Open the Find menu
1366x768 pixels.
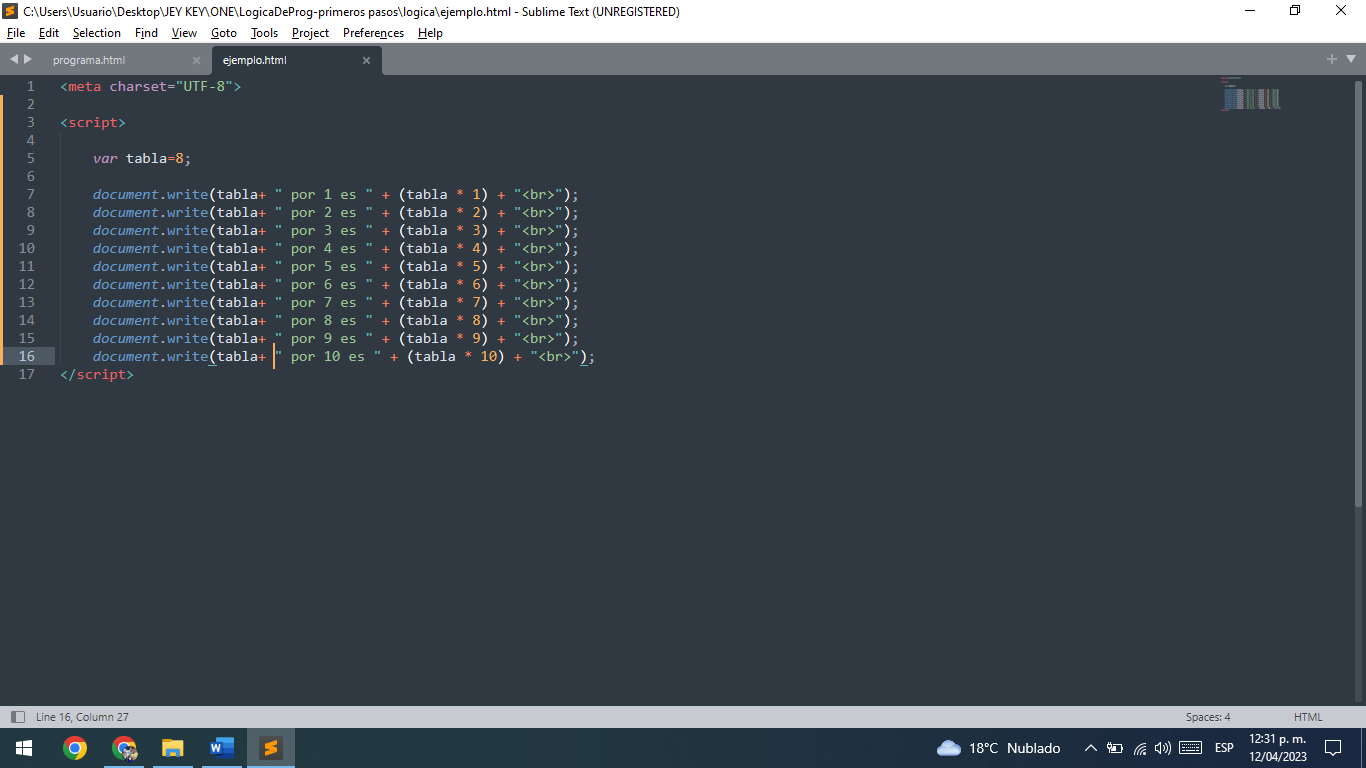[146, 33]
